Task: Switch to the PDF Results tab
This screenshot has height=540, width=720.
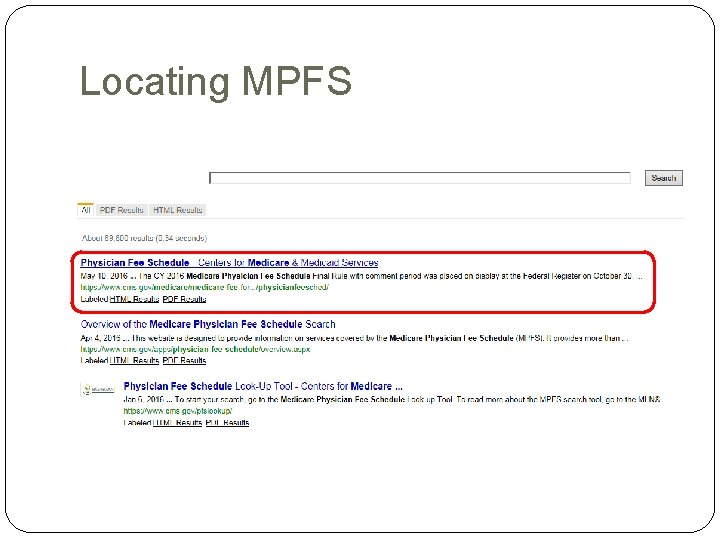Action: [x=122, y=210]
